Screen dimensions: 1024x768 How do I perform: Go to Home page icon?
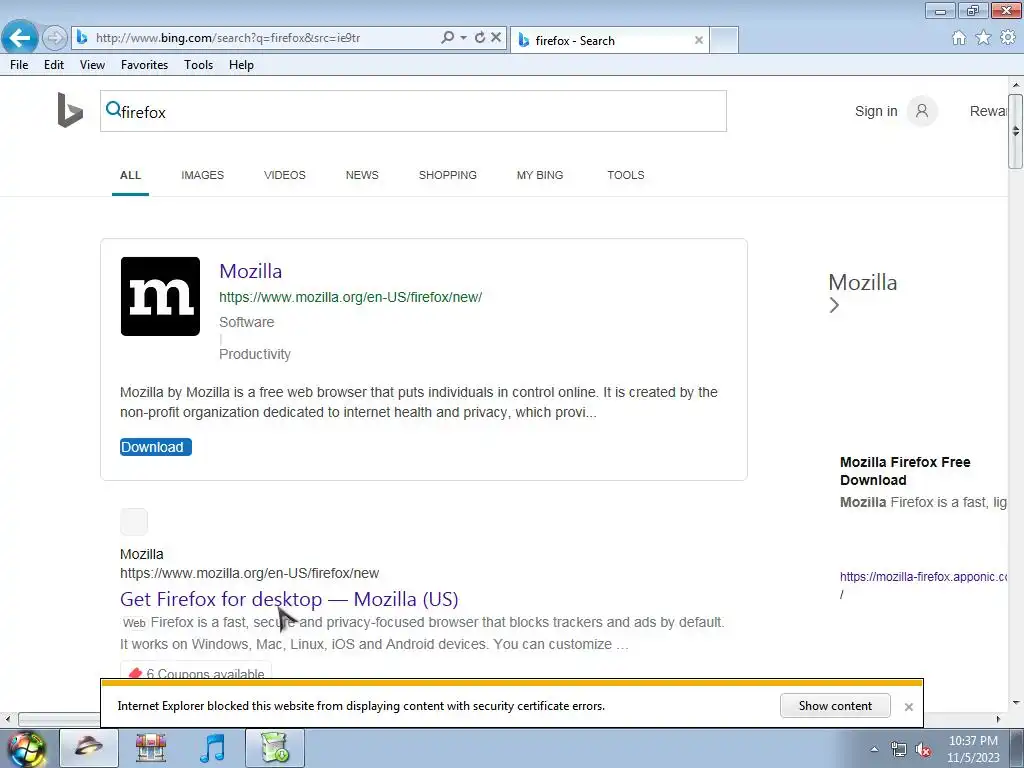tap(959, 38)
